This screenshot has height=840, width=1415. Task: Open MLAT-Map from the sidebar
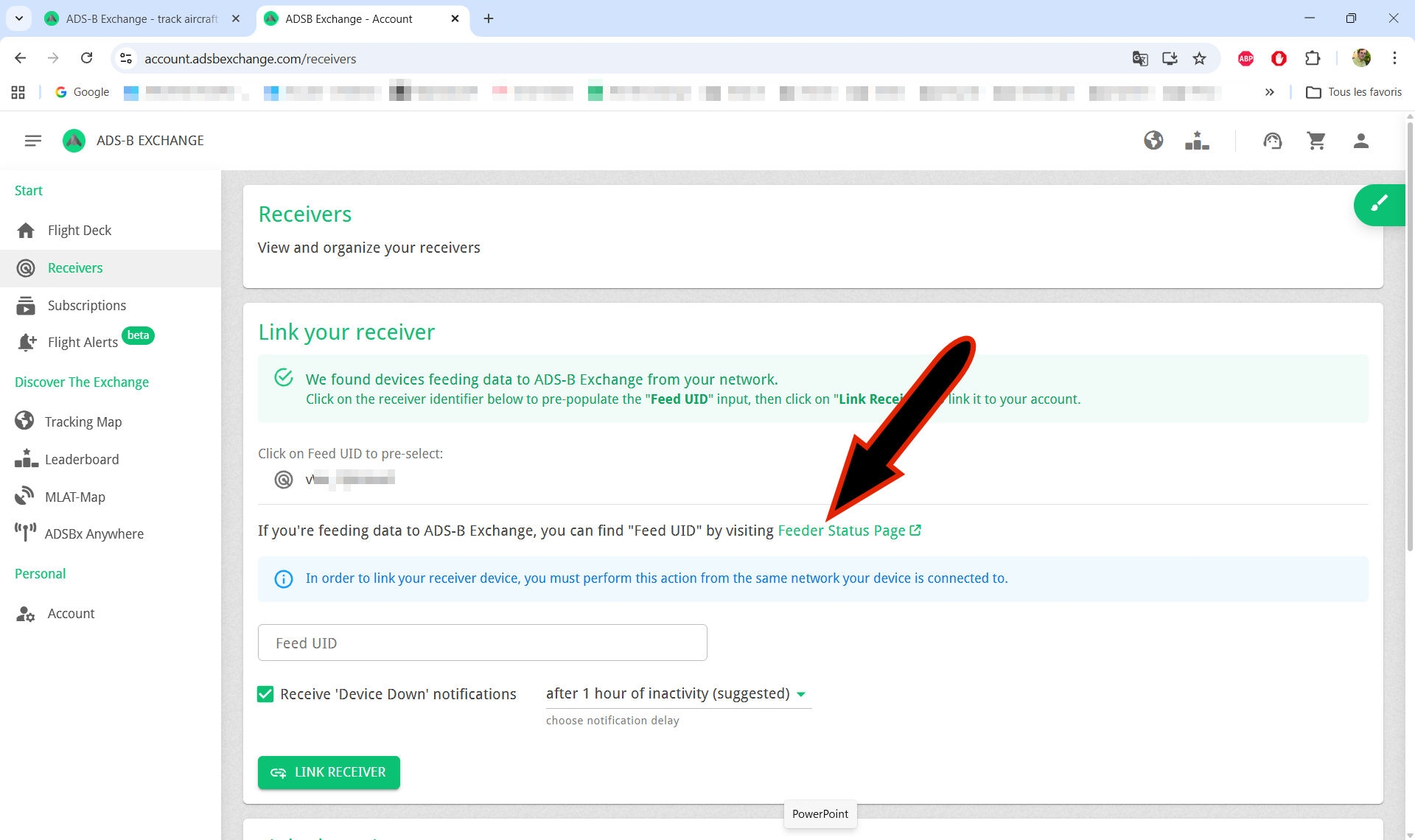point(111,497)
